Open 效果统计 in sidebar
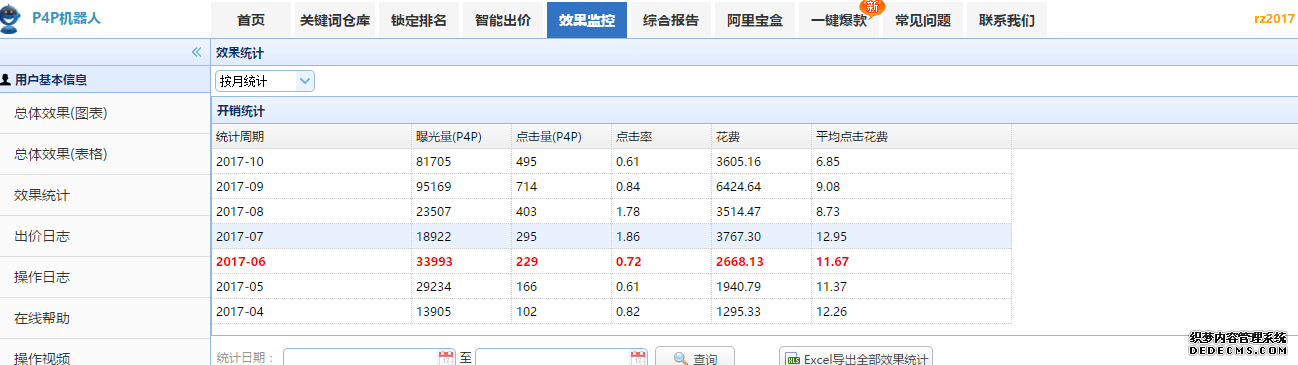The height and width of the screenshot is (365, 1298). [105, 195]
